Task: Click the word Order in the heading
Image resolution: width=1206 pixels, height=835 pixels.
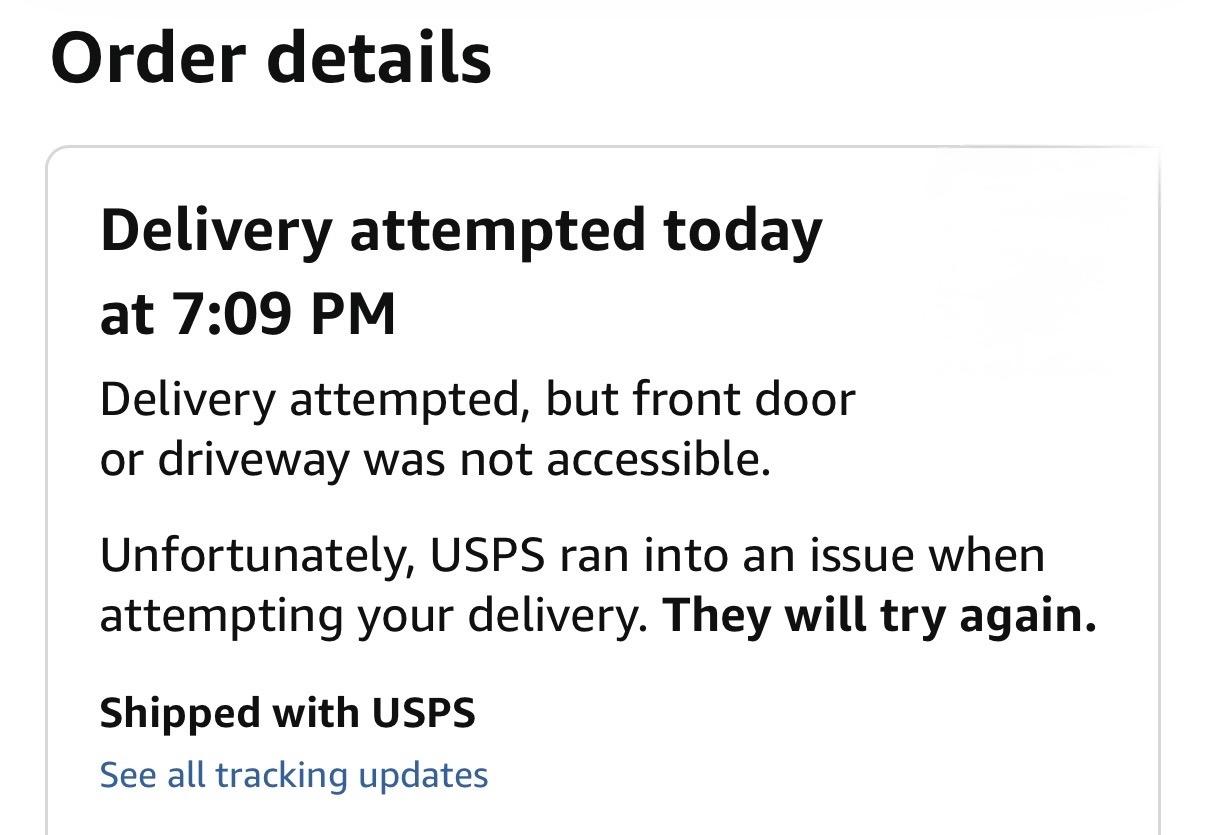Action: [148, 57]
